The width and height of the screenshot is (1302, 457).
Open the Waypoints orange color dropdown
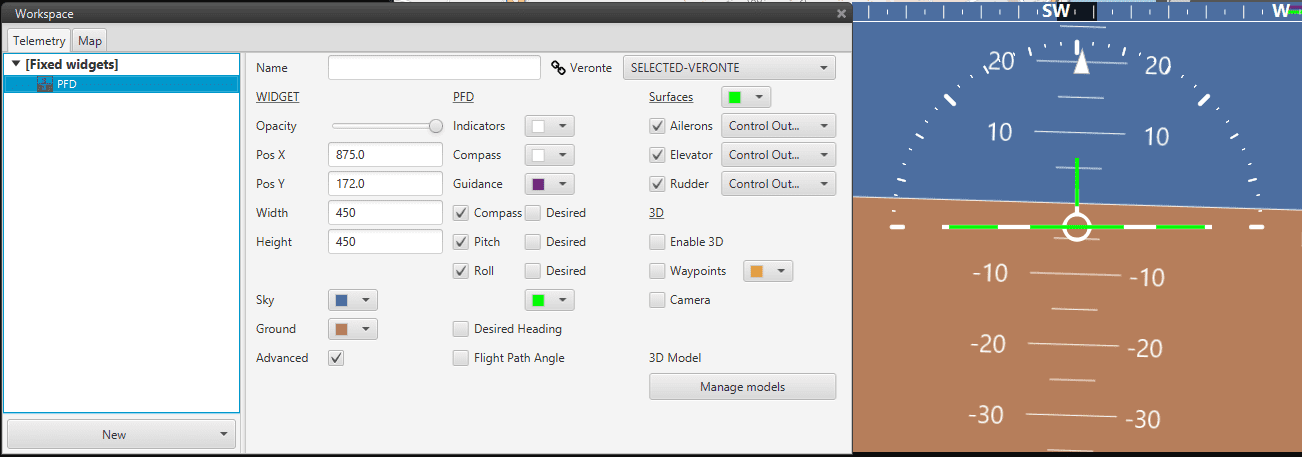[x=768, y=271]
